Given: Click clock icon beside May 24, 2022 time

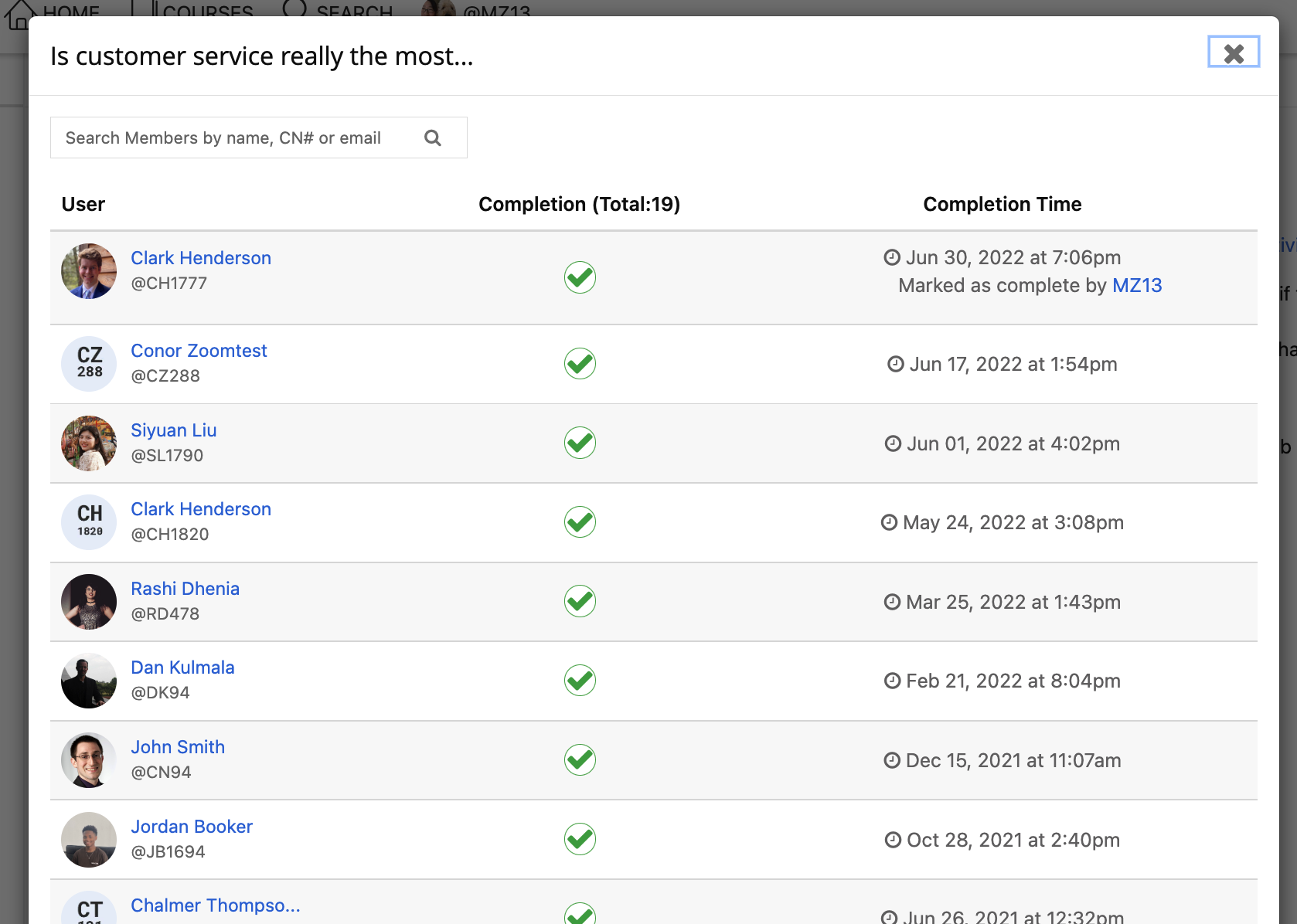Looking at the screenshot, I should [889, 522].
